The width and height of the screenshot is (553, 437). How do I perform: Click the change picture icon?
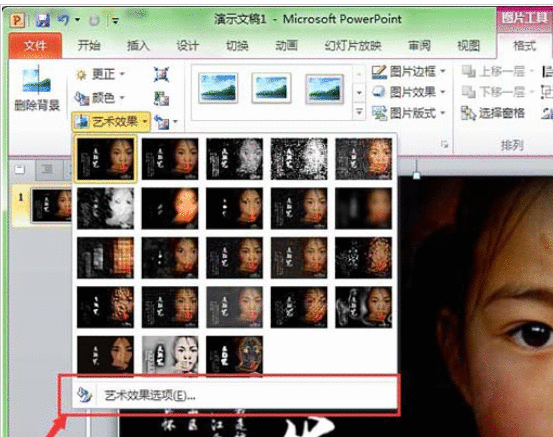click(162, 98)
